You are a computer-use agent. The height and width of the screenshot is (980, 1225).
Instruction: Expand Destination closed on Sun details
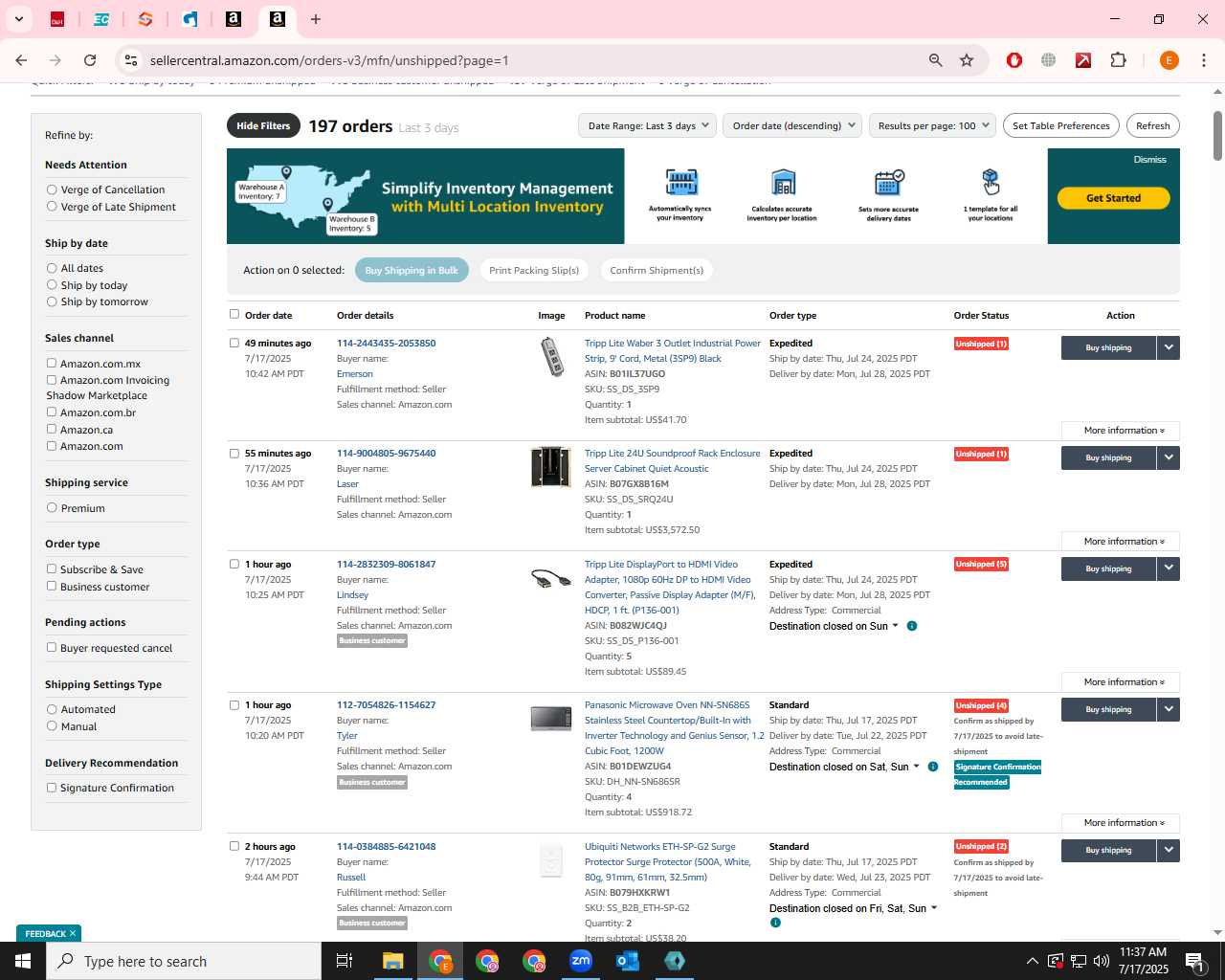pos(835,626)
